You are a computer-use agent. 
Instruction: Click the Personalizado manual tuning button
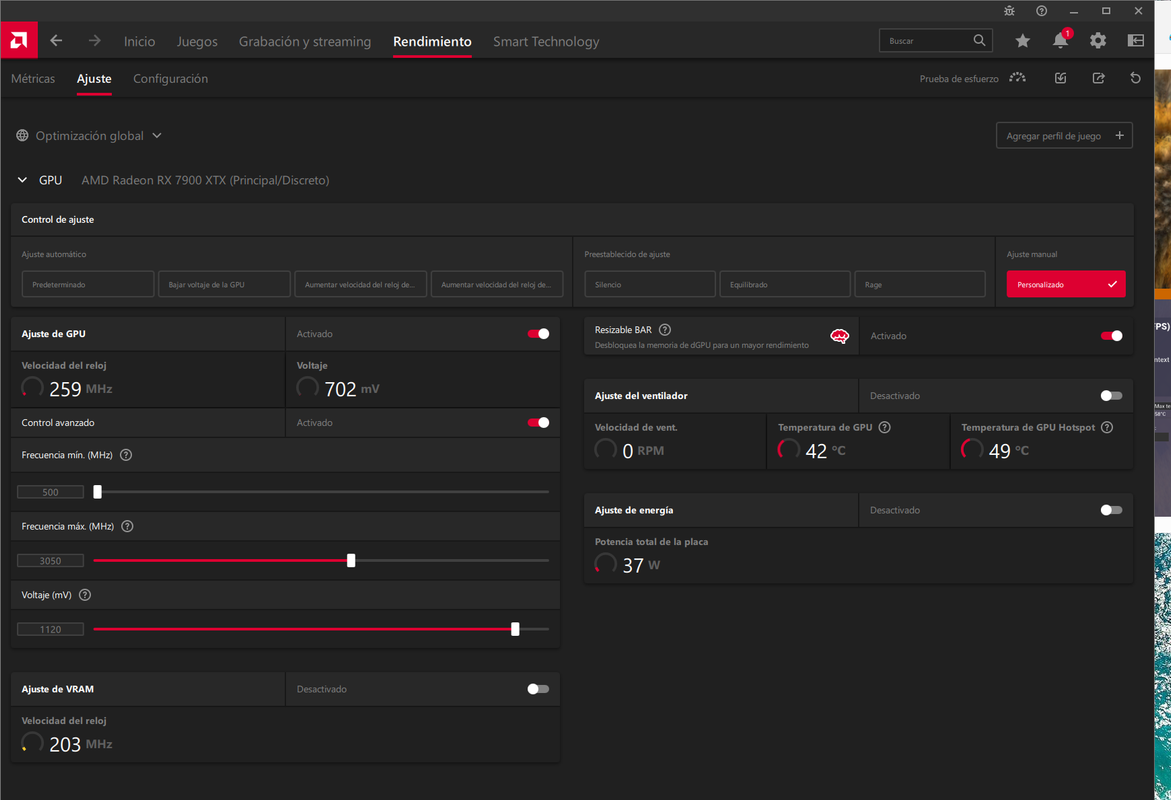1066,284
